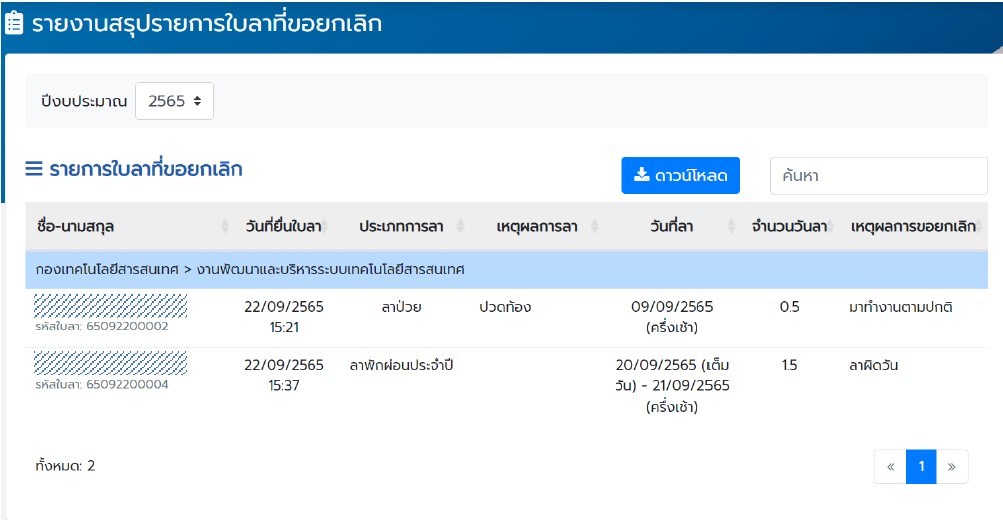Click the ลาพักผ่อนประจำปี leave type cell
The image size is (1003, 520).
(401, 365)
